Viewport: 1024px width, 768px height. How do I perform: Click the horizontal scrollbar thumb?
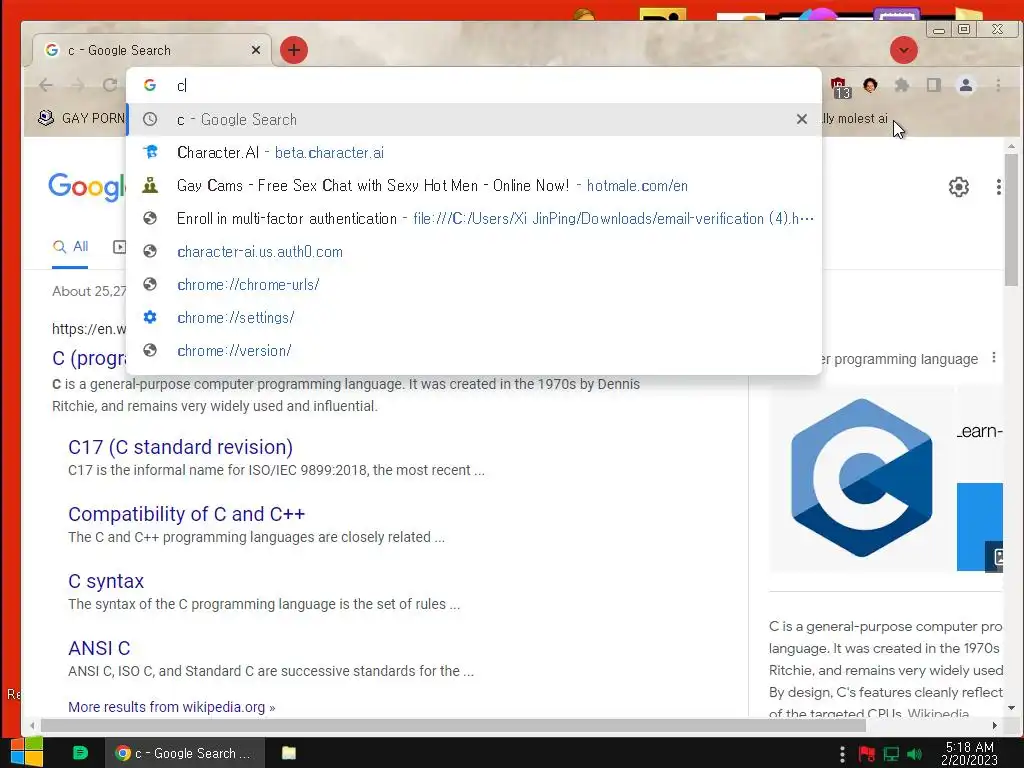tap(453, 725)
